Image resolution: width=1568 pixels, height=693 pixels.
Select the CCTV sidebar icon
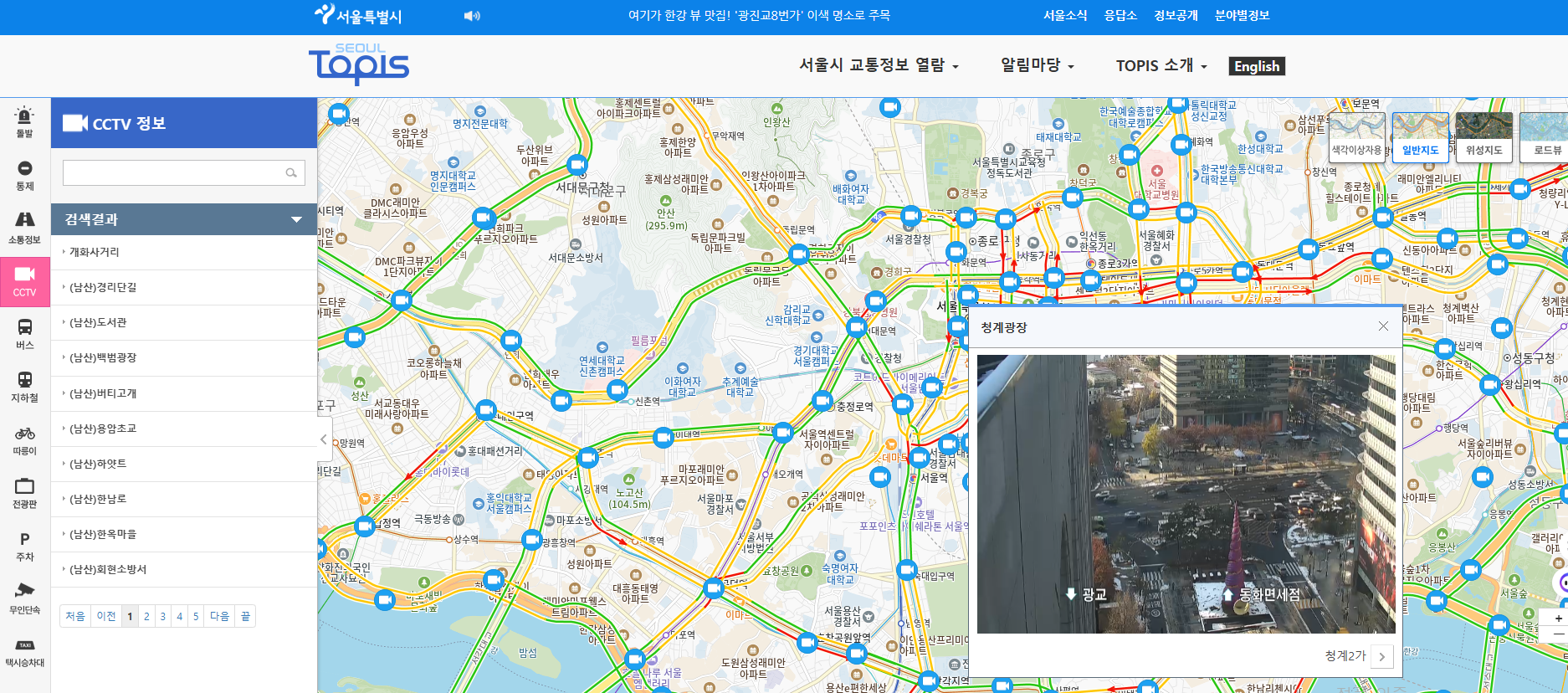[24, 281]
